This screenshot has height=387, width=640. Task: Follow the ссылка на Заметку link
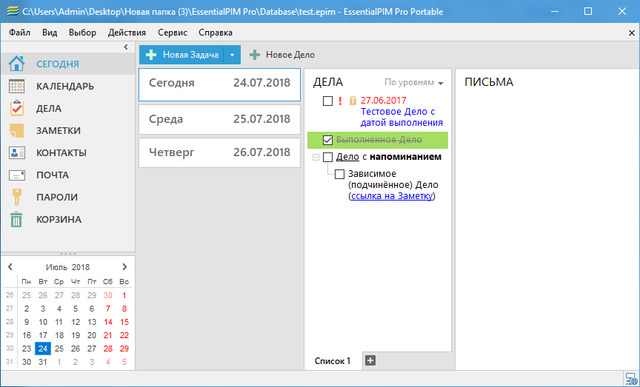point(391,196)
